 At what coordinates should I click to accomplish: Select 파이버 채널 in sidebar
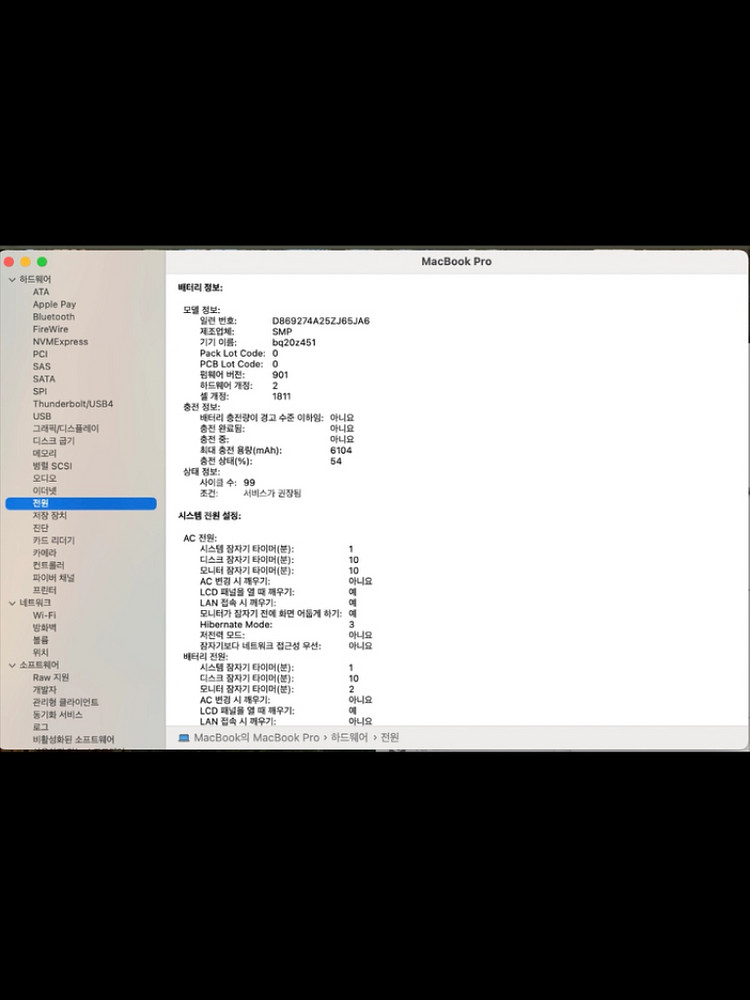coord(54,578)
